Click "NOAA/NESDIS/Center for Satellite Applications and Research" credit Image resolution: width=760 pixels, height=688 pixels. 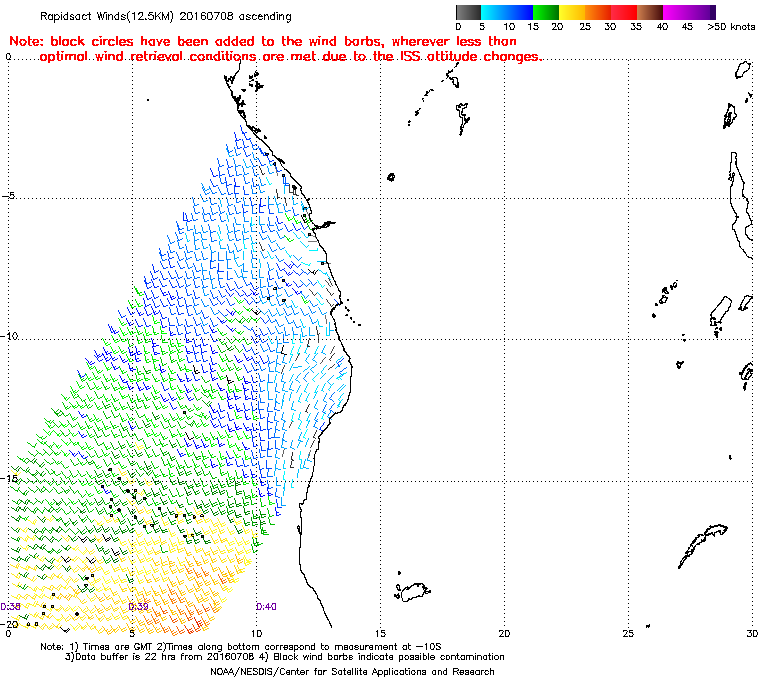pyautogui.click(x=352, y=672)
